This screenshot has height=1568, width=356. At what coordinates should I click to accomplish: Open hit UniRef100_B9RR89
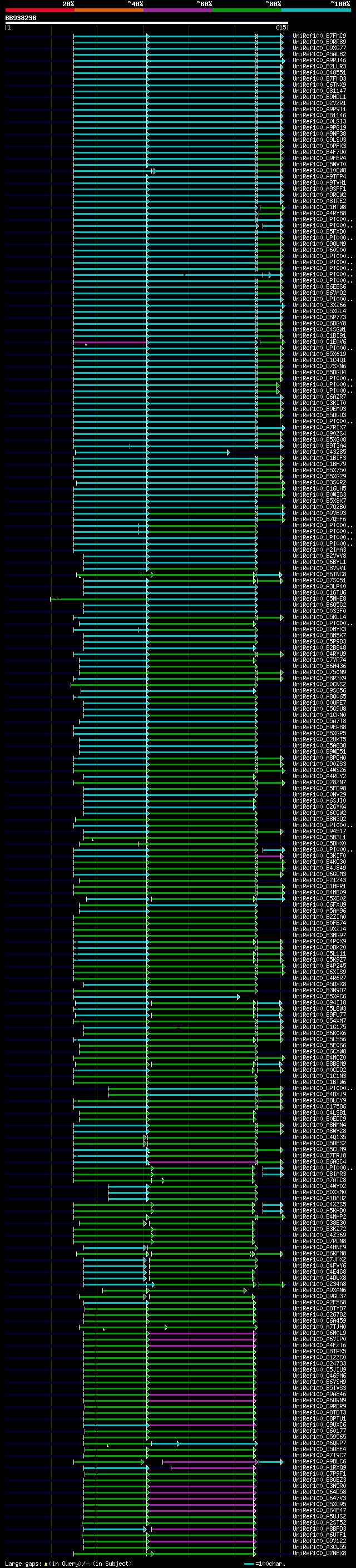pos(319,42)
